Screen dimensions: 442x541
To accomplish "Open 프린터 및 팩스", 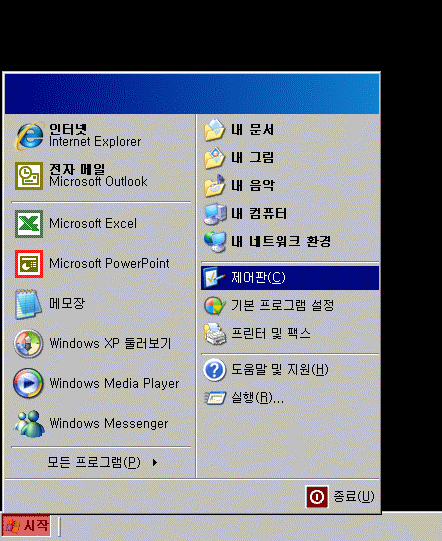I will pos(290,334).
